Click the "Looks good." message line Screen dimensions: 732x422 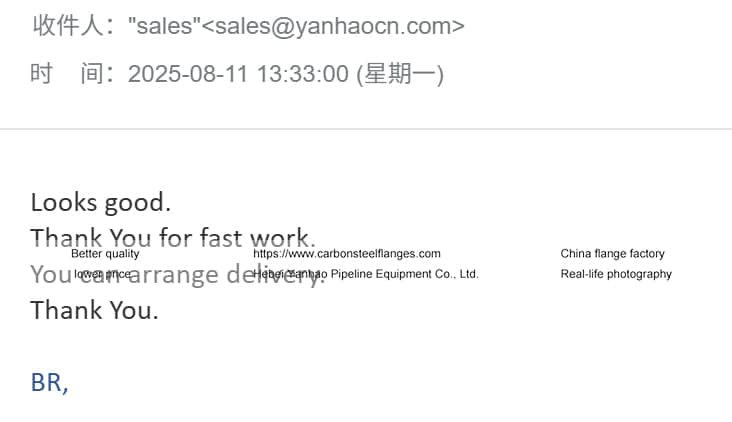(x=100, y=203)
